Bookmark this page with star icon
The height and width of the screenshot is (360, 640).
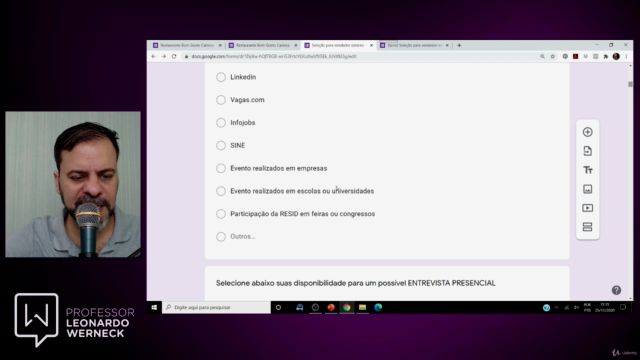pyautogui.click(x=553, y=56)
